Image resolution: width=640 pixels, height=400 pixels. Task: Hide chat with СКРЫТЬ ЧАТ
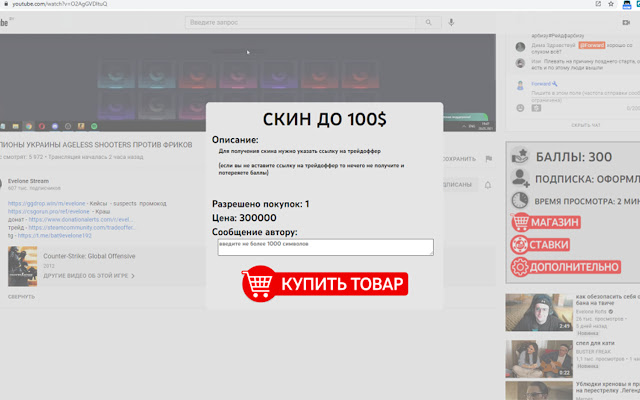pos(586,125)
